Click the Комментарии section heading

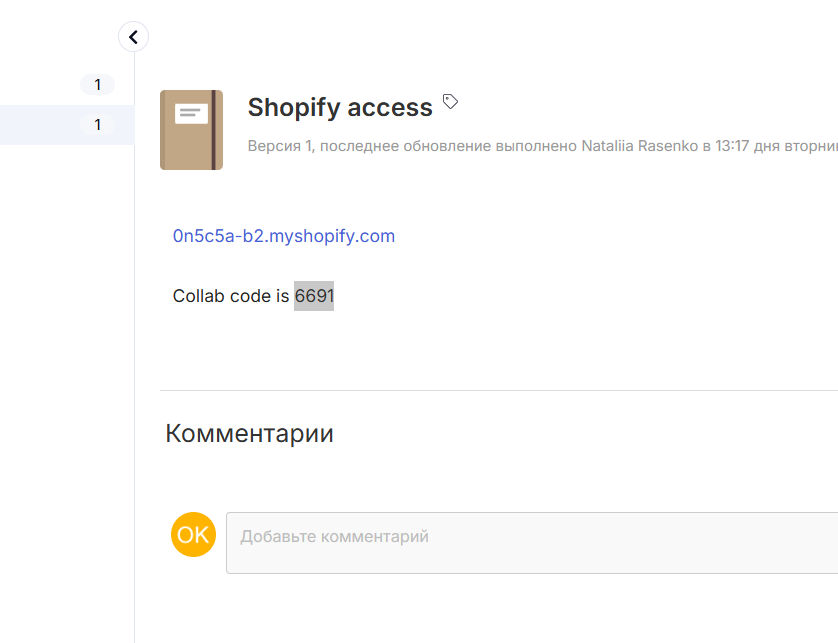[x=249, y=433]
